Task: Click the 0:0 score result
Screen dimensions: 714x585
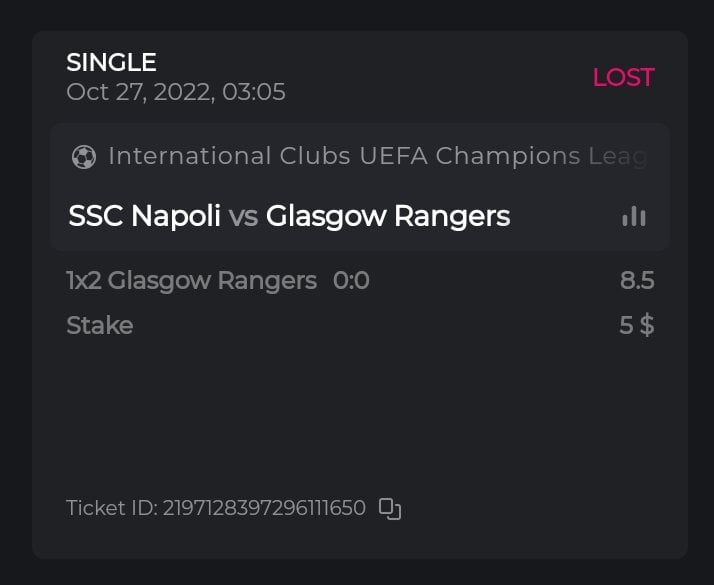Action: [x=350, y=281]
